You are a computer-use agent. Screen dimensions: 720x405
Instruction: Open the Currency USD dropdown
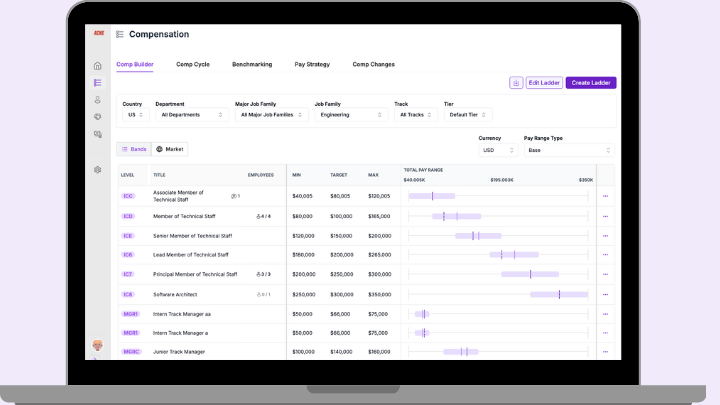[497, 150]
